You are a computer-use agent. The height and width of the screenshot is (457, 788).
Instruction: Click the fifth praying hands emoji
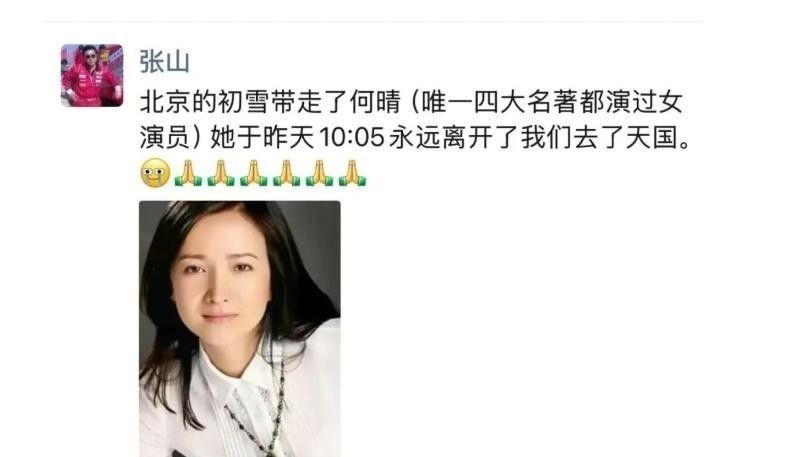tap(320, 173)
